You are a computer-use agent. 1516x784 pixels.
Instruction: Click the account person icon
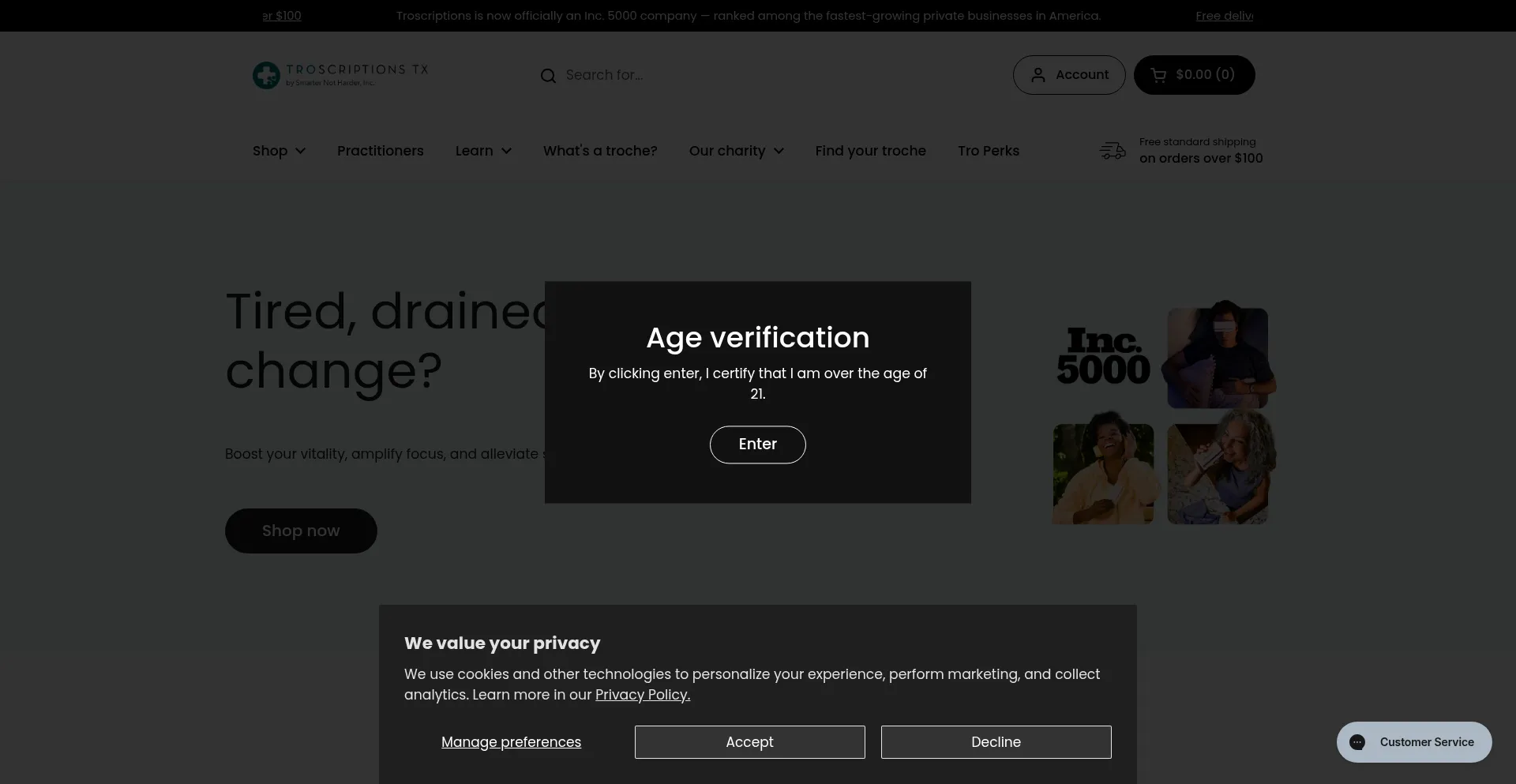coord(1038,75)
